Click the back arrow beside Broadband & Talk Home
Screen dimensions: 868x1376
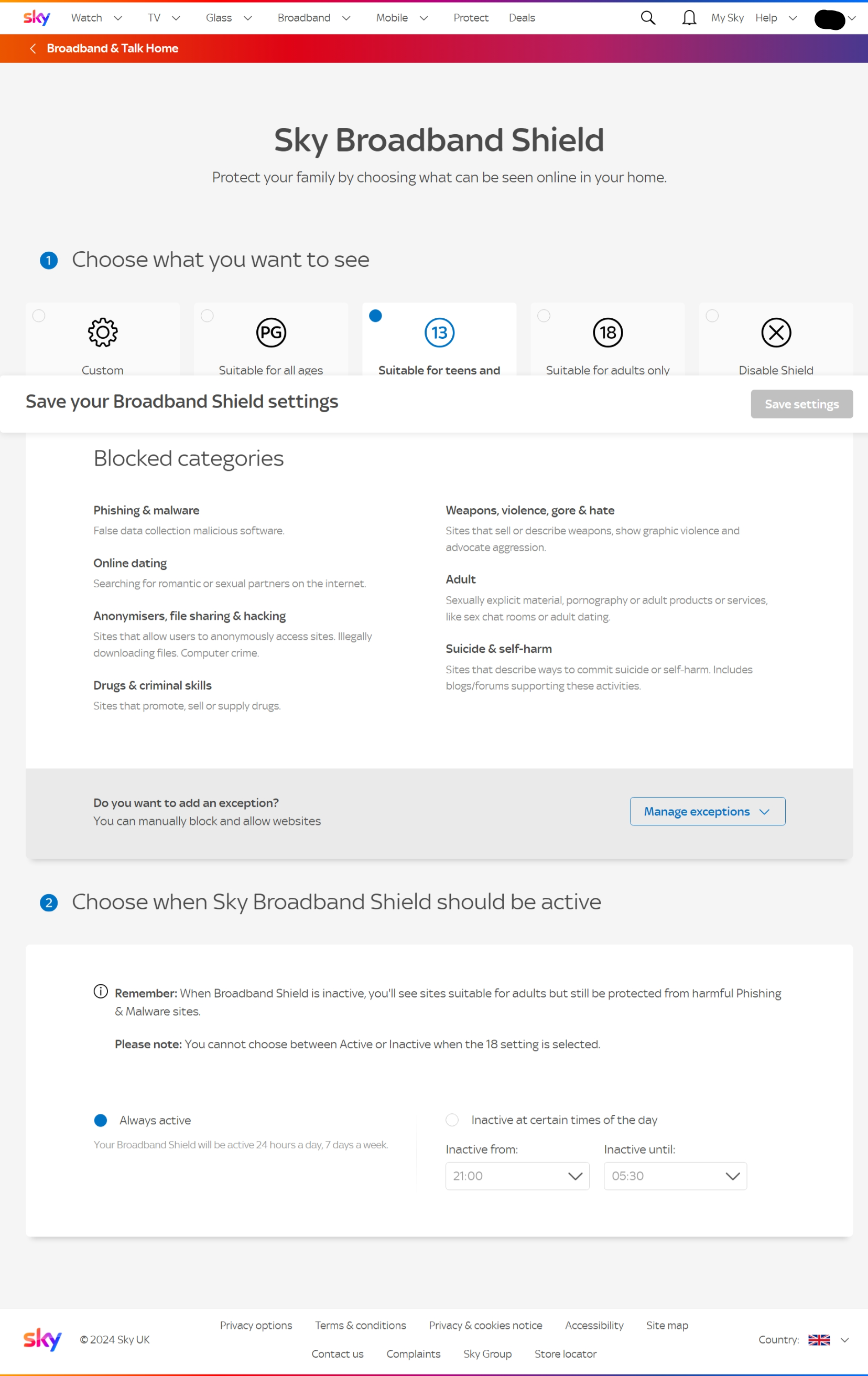click(33, 48)
